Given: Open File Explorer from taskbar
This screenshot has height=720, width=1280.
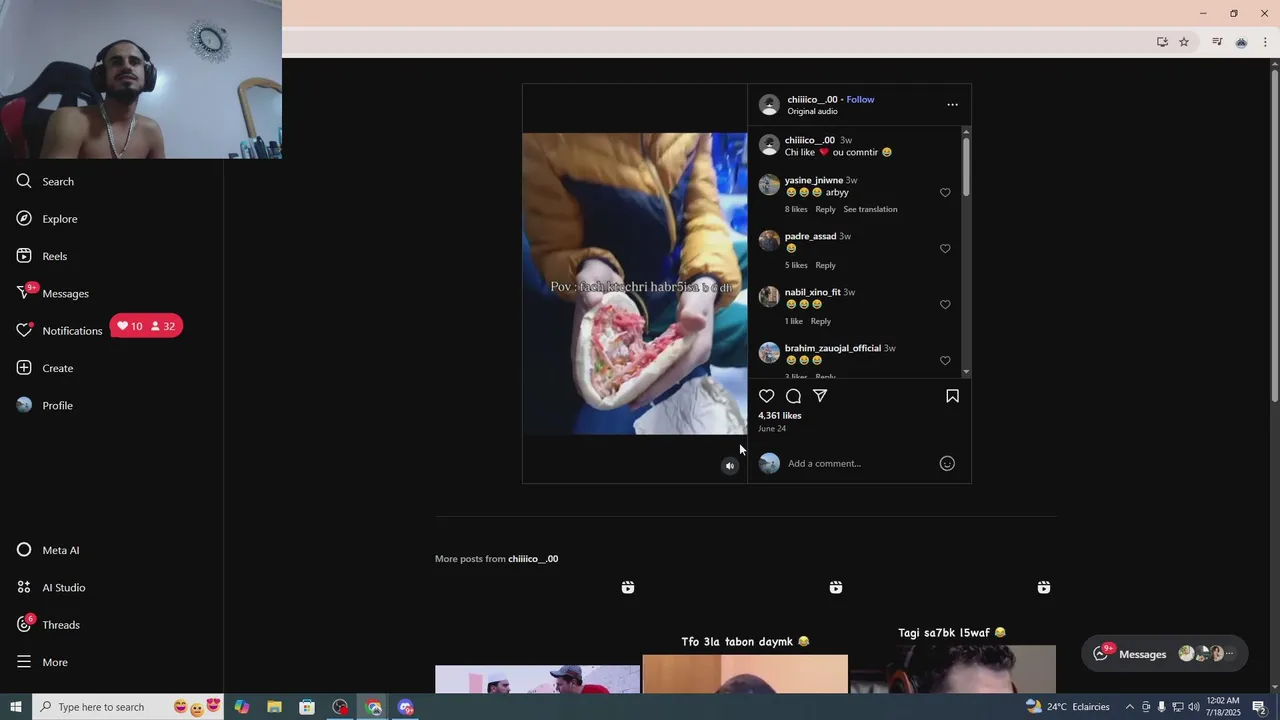Looking at the screenshot, I should click(x=274, y=707).
